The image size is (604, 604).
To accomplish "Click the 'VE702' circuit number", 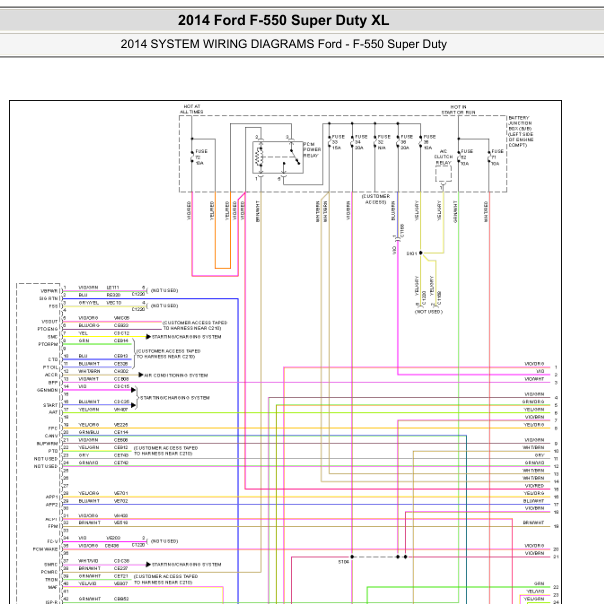I will (121, 501).
